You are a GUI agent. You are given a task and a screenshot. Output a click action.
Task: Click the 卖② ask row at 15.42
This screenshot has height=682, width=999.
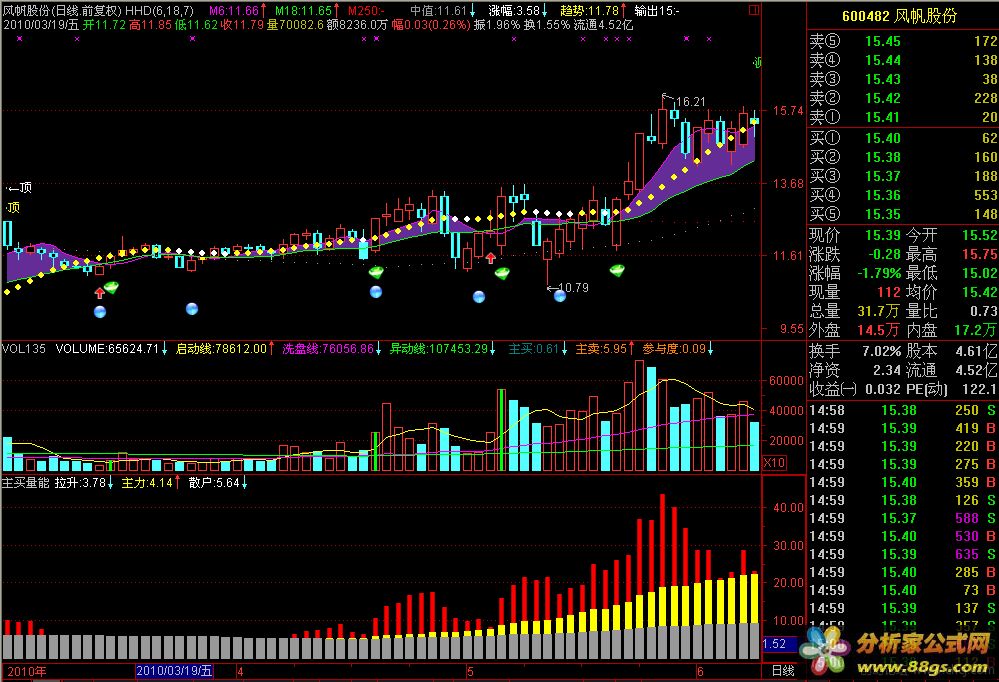pos(903,98)
